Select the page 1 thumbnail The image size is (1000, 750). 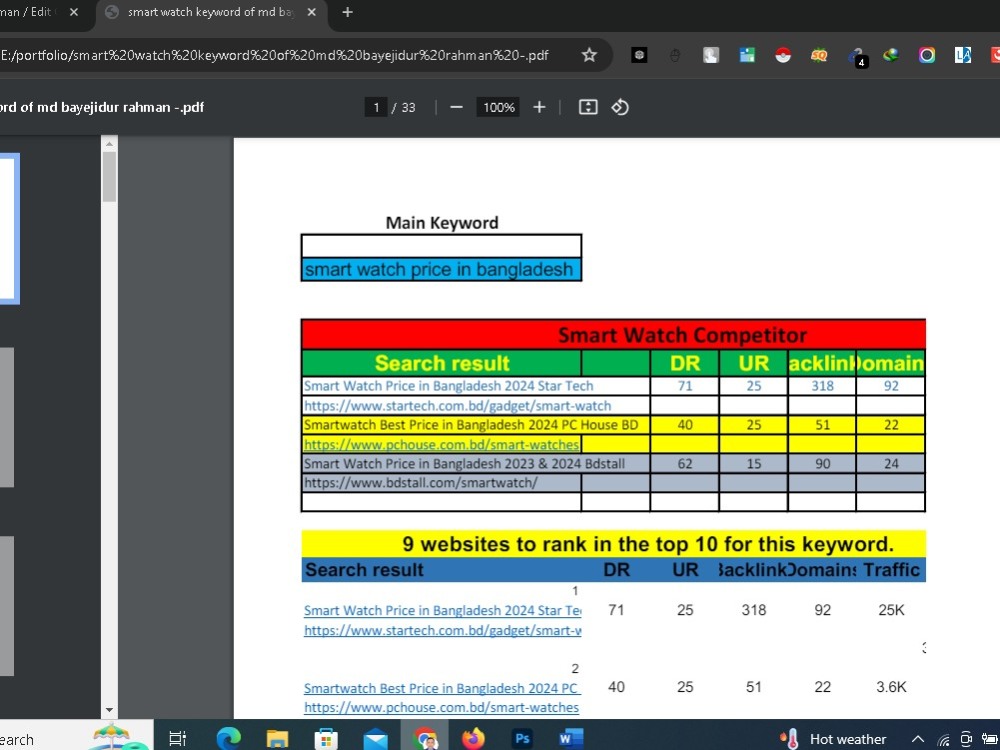[9, 228]
